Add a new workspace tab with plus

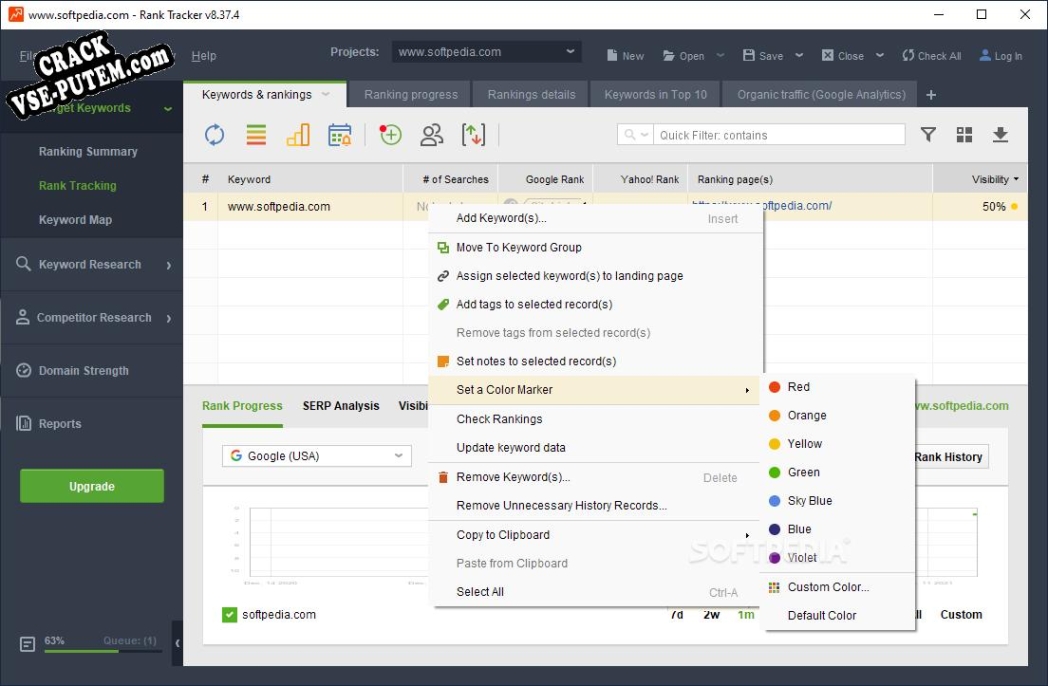930,95
